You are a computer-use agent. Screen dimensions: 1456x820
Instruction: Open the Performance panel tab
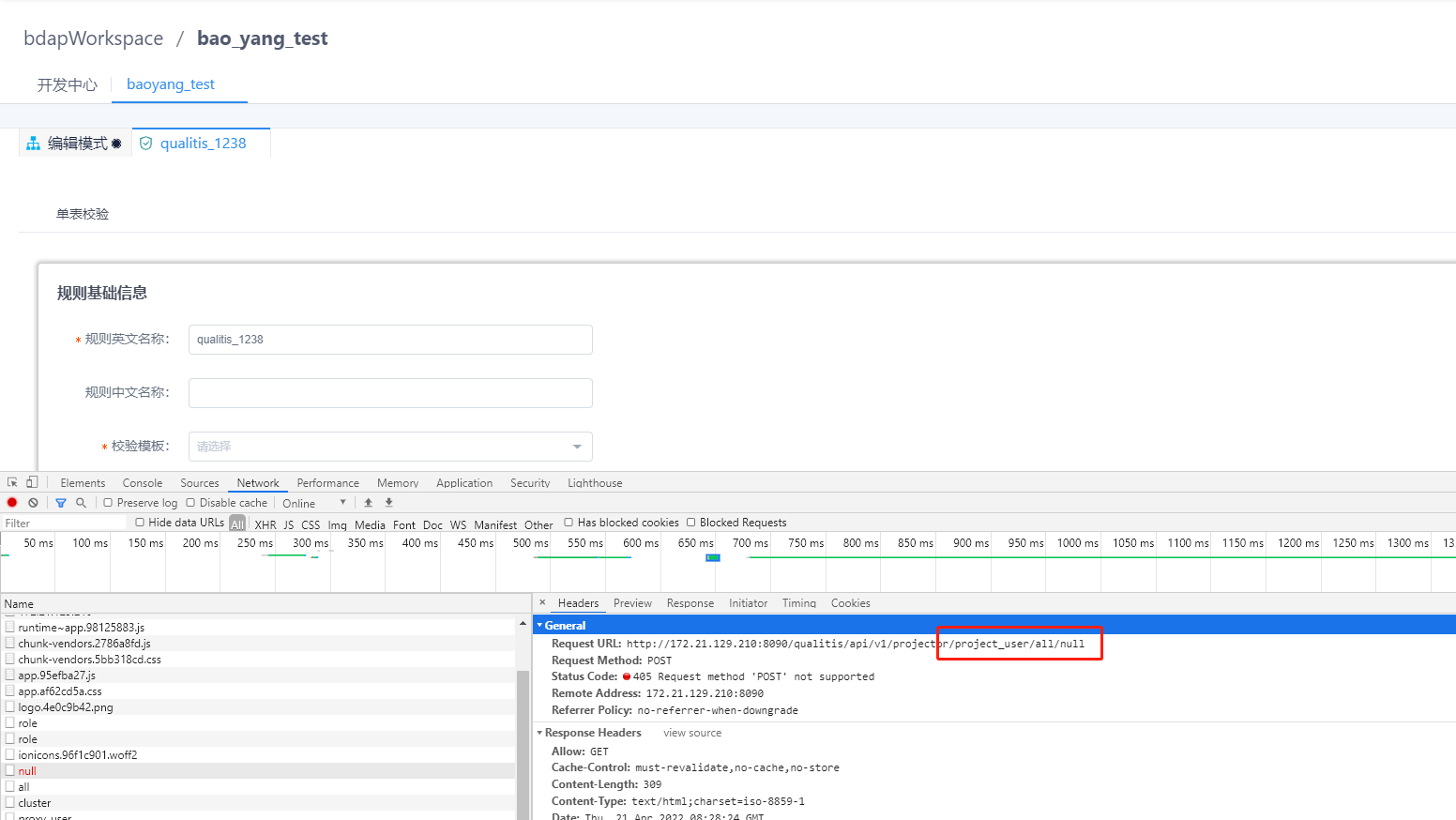(328, 482)
